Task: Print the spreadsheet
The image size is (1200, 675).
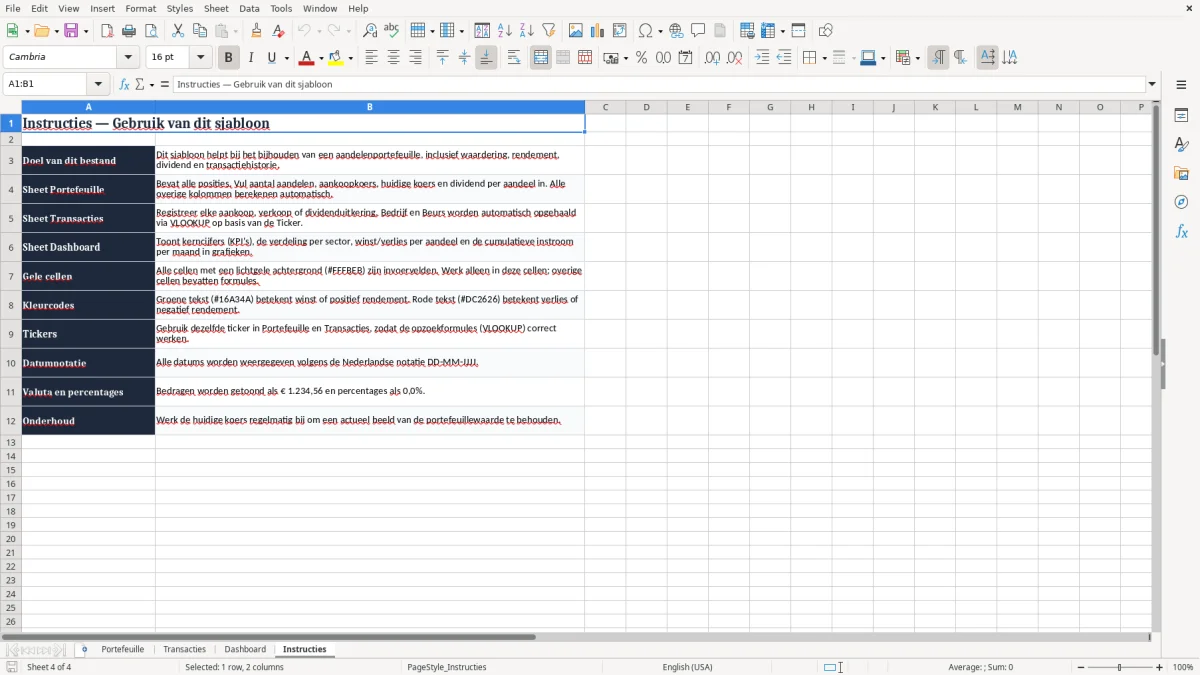Action: pyautogui.click(x=129, y=31)
